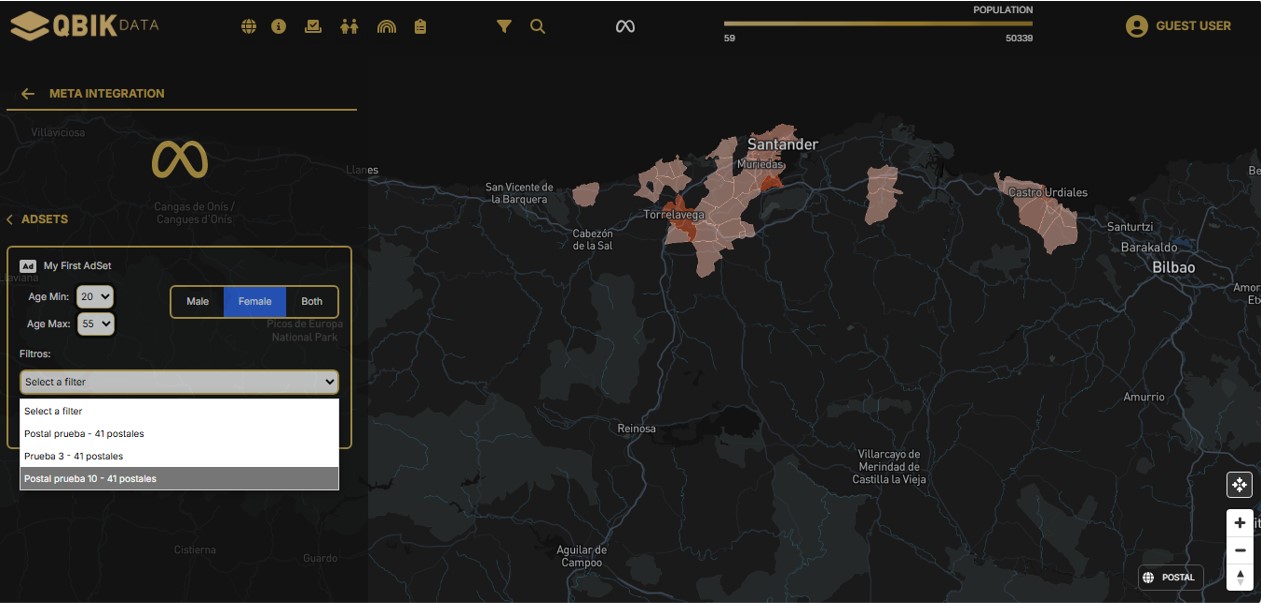The width and height of the screenshot is (1261, 603).
Task: Click the ballot check box icon
Action: pyautogui.click(x=313, y=27)
